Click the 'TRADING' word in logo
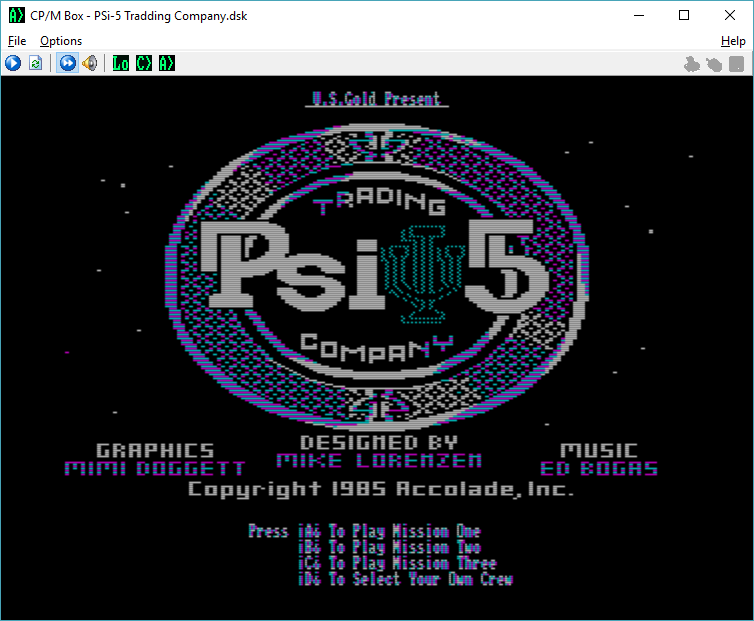 pos(379,200)
